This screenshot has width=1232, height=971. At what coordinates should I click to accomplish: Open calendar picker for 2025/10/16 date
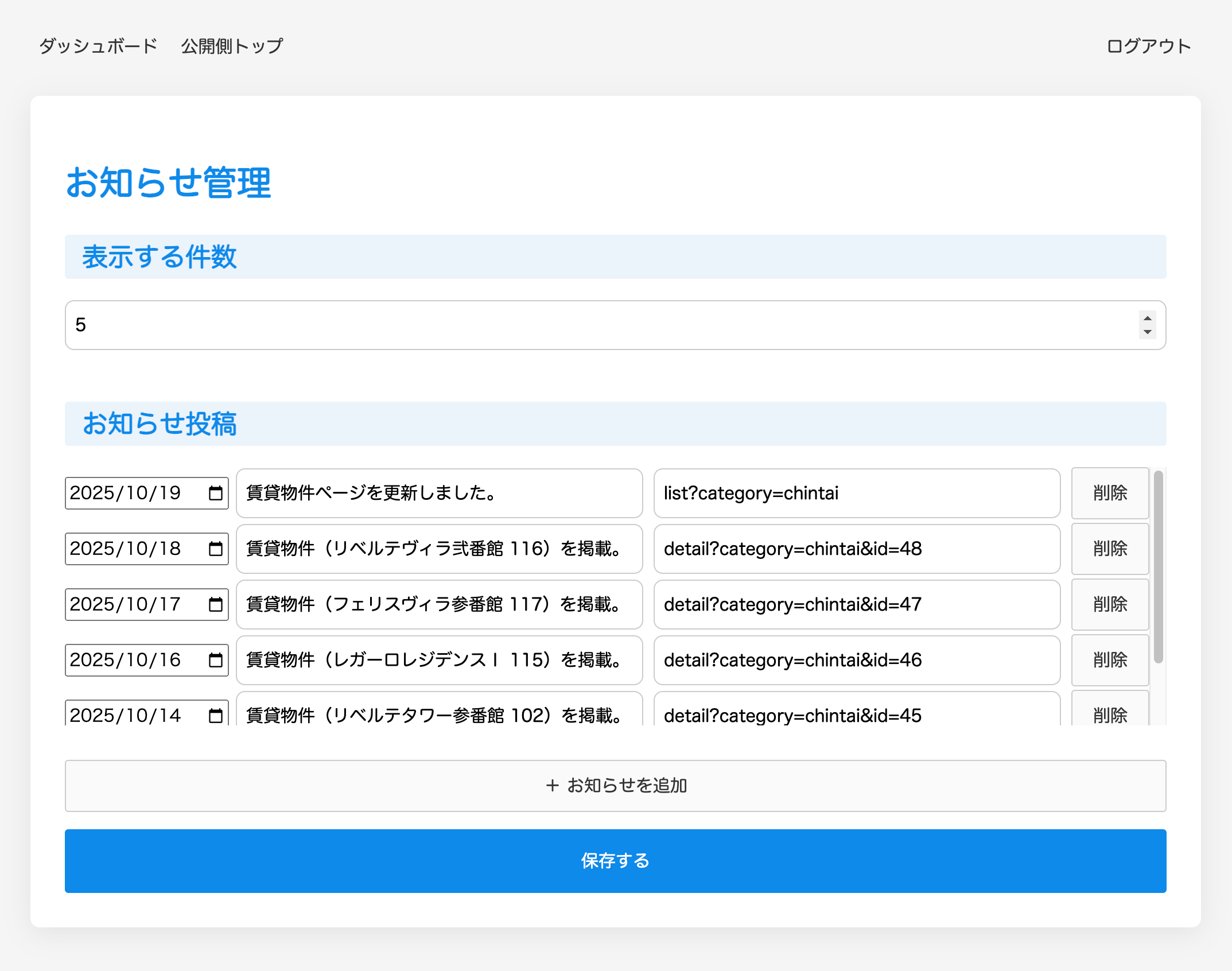(215, 660)
